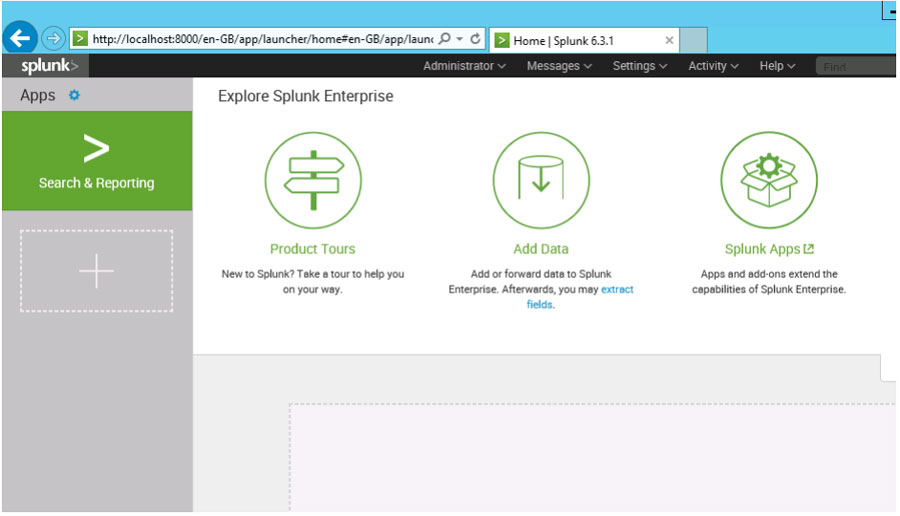Click the browser Back arrow button
Image resolution: width=900 pixels, height=516 pixels.
pos(22,39)
